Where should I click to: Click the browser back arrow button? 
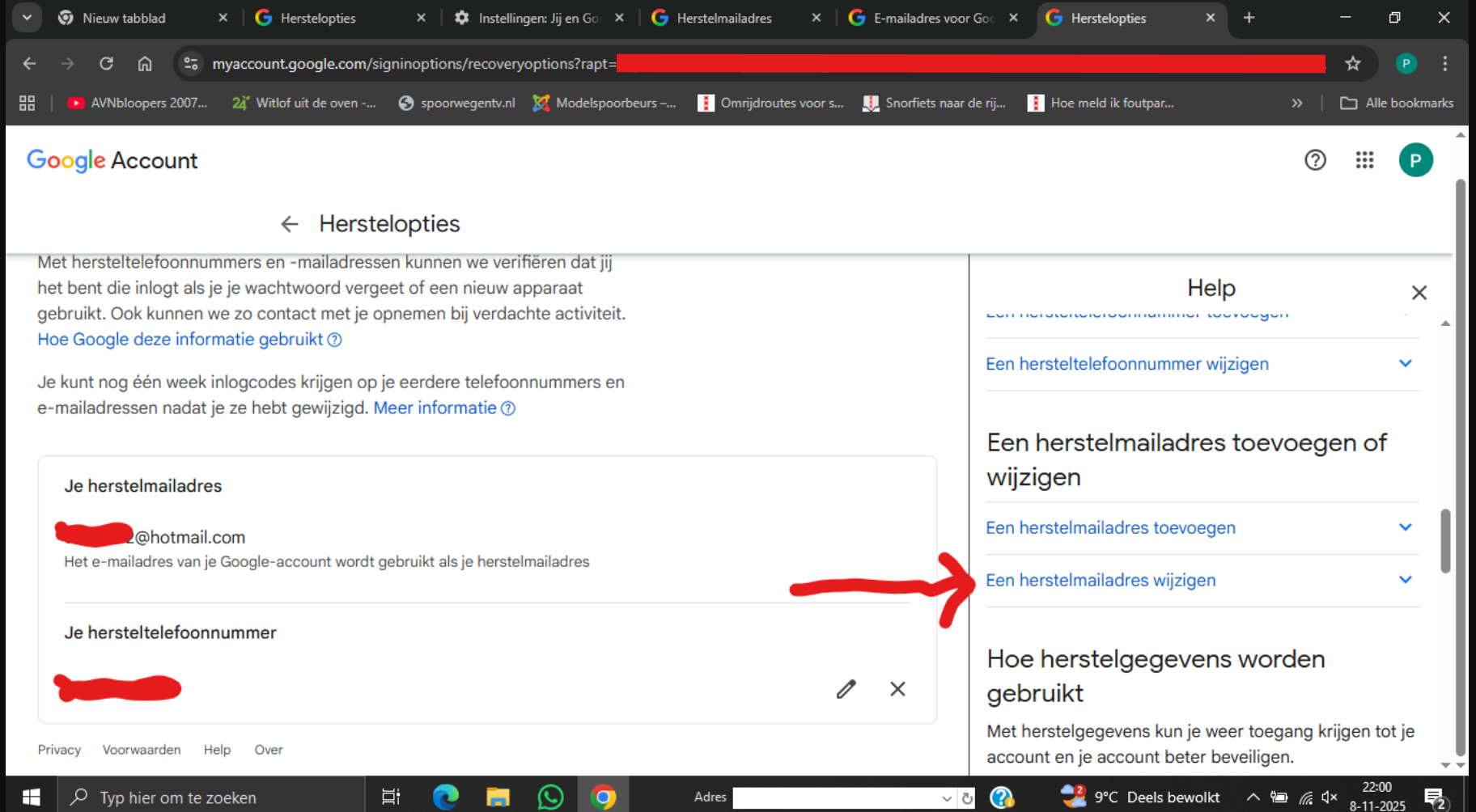(30, 63)
